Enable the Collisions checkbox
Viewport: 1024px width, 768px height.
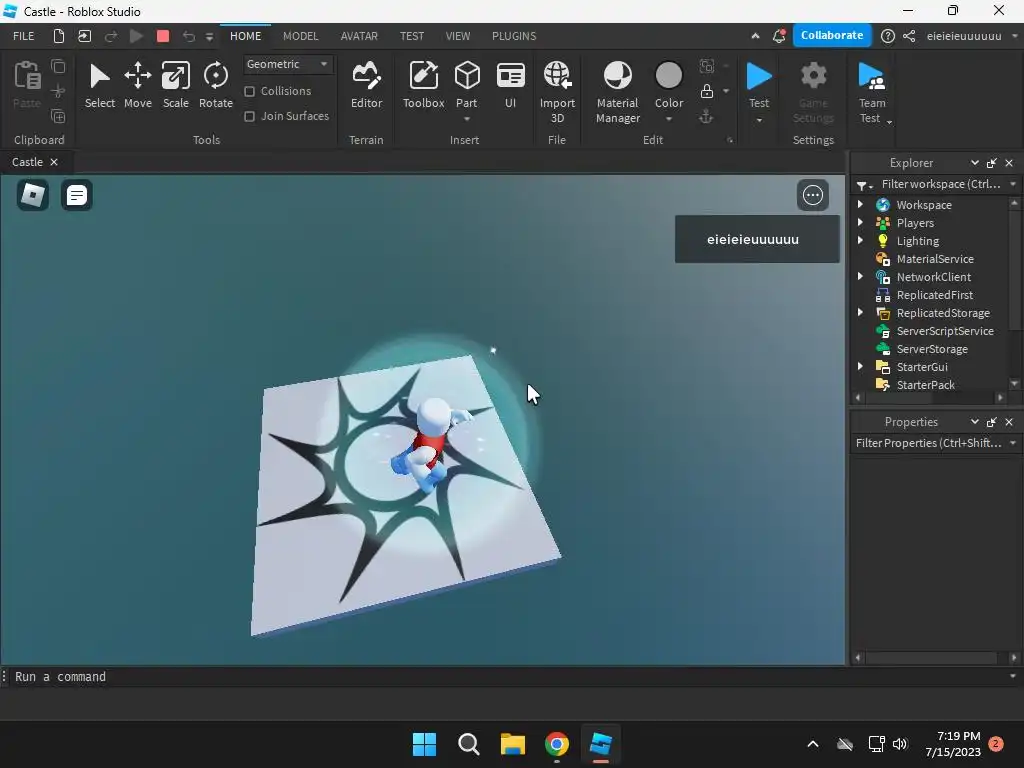point(249,91)
